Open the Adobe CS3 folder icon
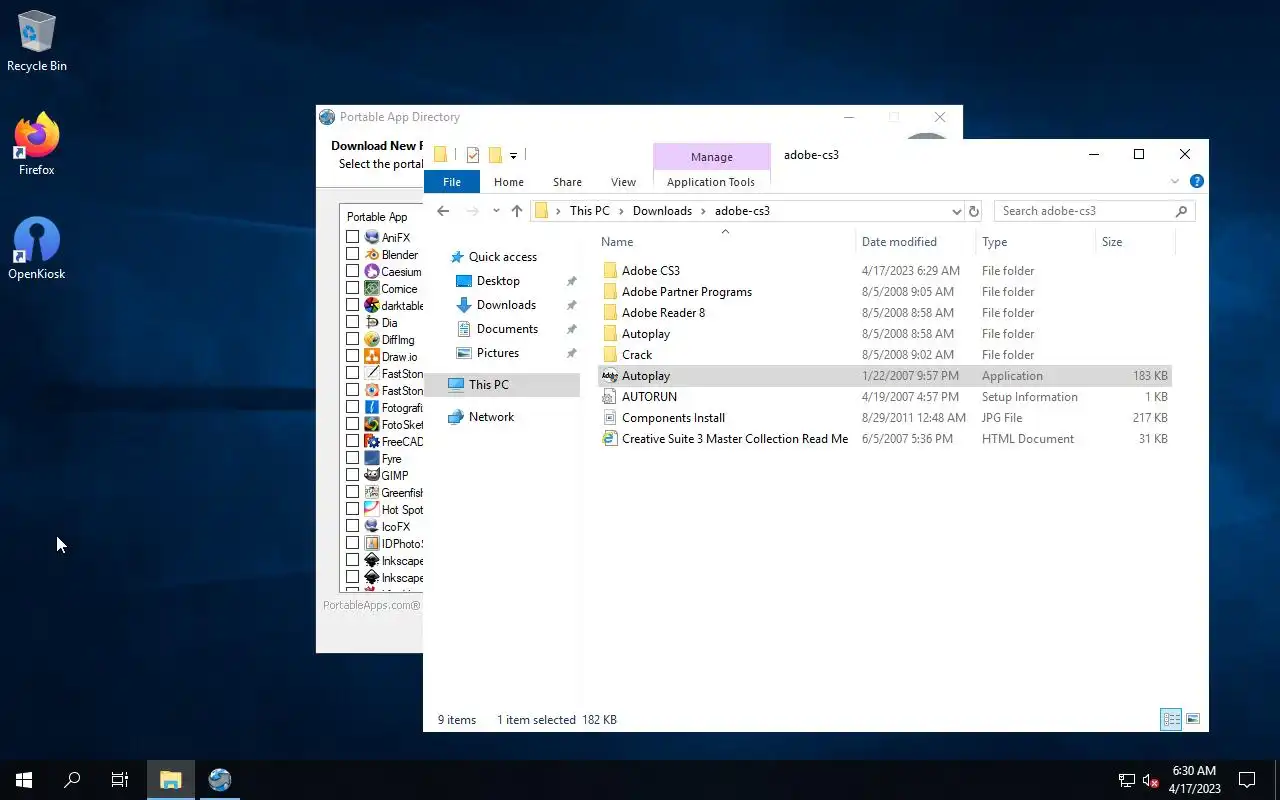1280x800 pixels. [x=610, y=271]
